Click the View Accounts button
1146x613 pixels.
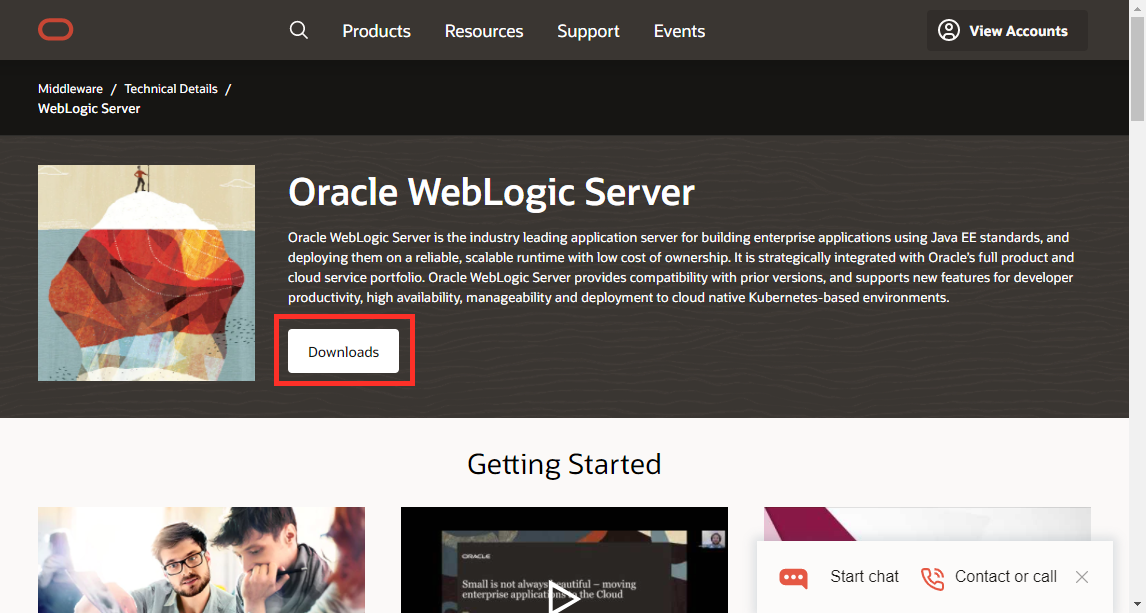[x=1007, y=30]
